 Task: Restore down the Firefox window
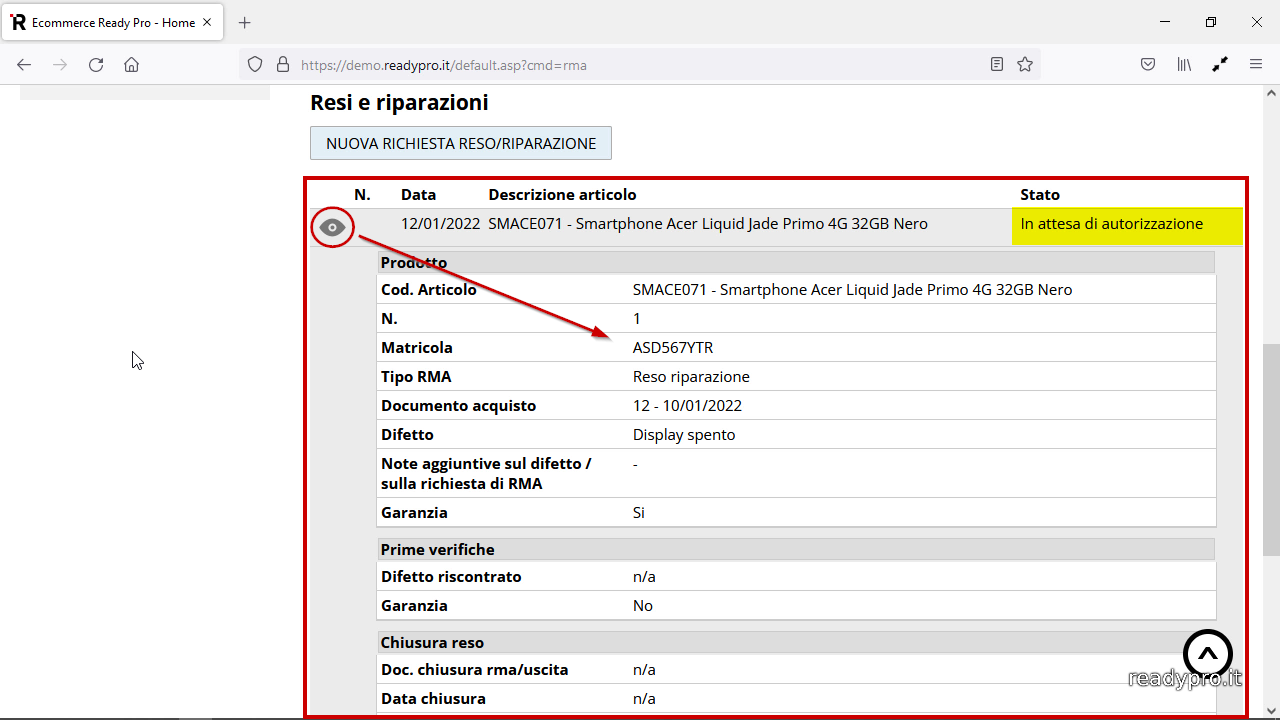1211,22
